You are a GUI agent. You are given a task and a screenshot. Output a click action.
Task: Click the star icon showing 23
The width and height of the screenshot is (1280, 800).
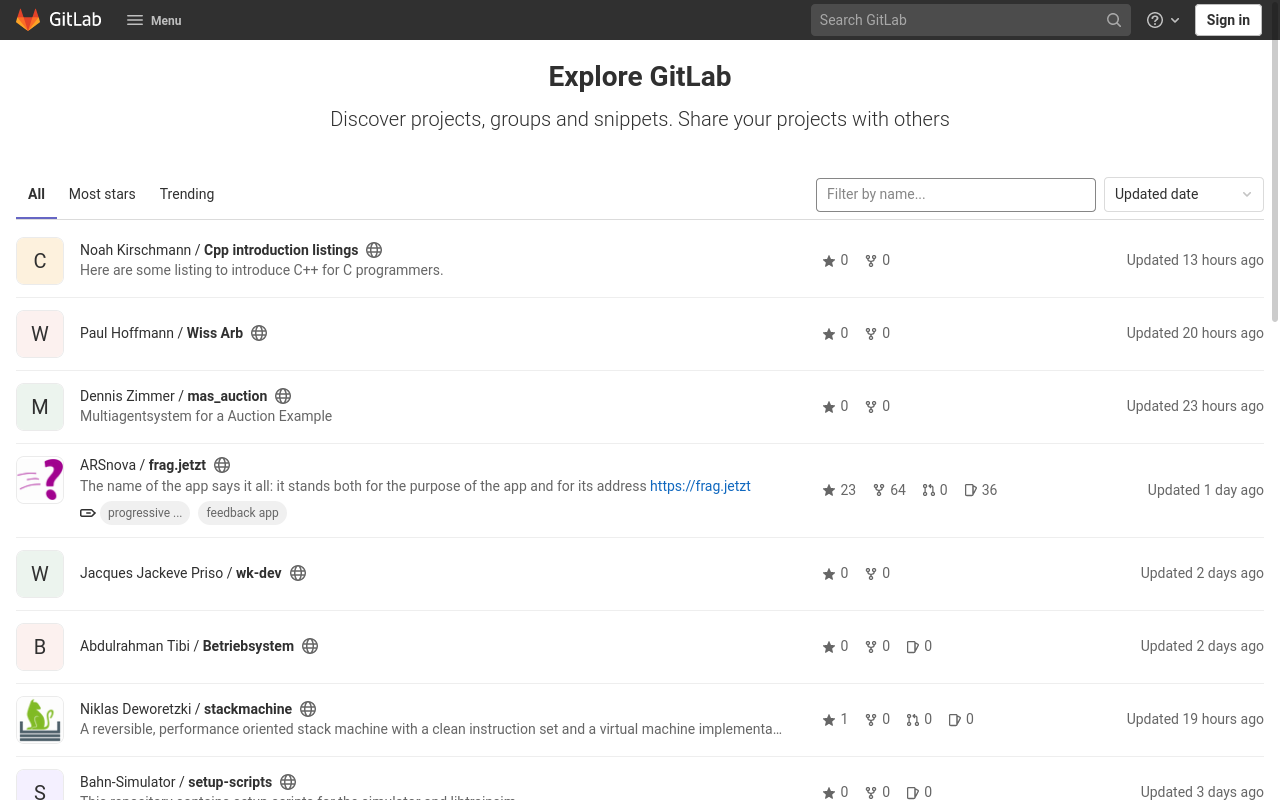829,490
